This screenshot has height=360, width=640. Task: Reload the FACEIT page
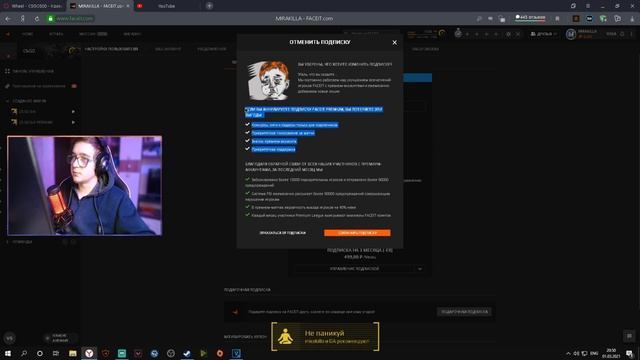click(37, 19)
